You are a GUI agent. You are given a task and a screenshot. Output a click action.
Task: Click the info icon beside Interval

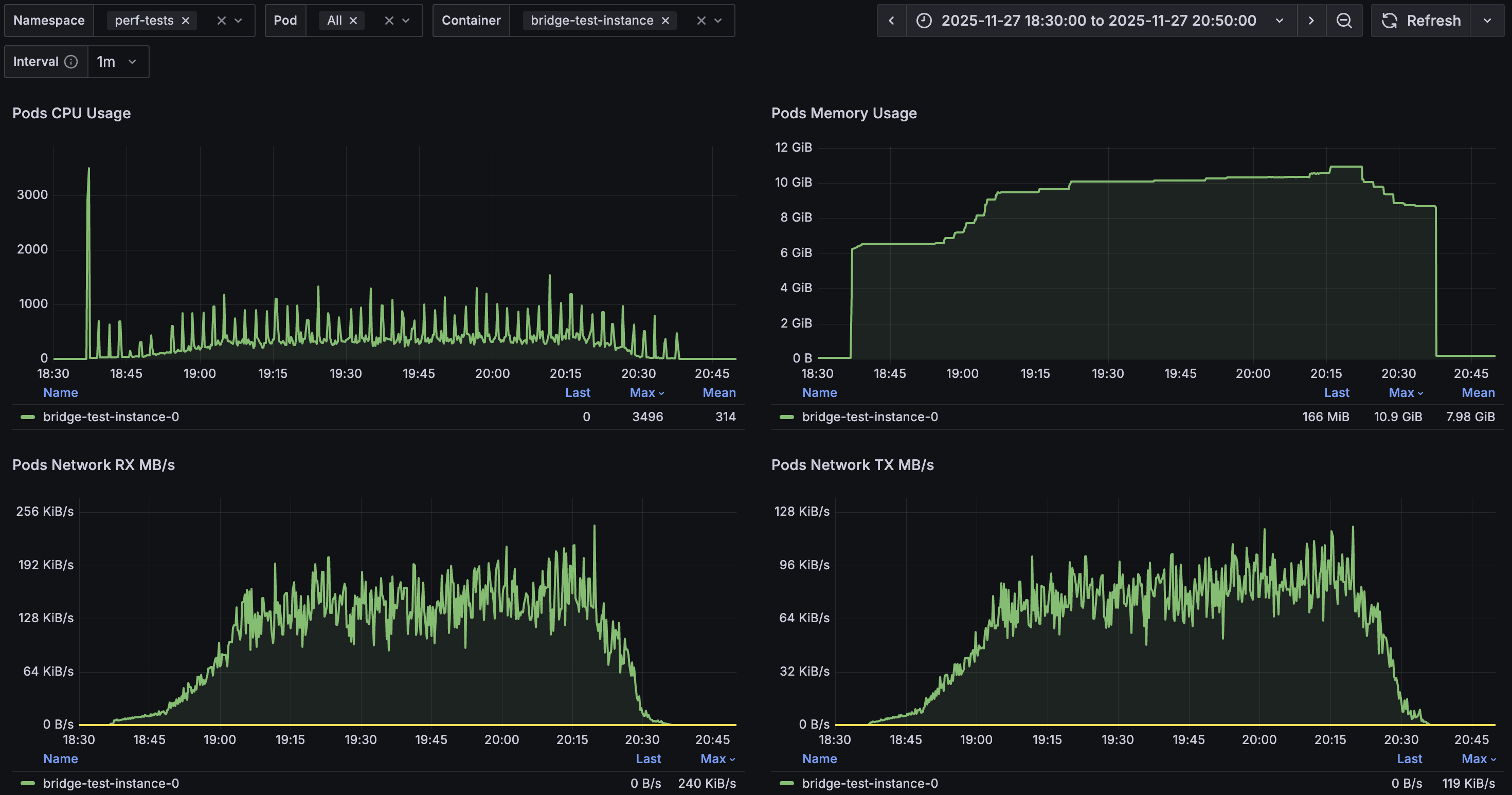[71, 61]
